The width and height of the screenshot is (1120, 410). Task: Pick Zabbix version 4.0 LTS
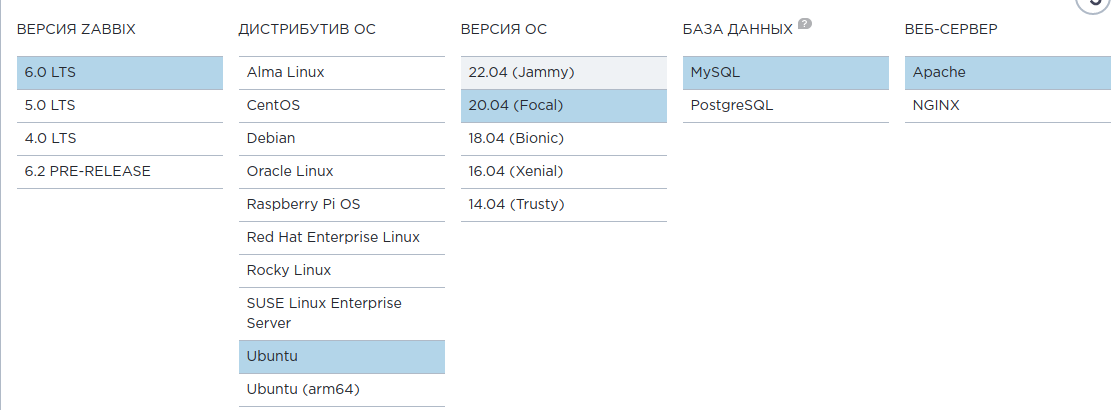[120, 139]
